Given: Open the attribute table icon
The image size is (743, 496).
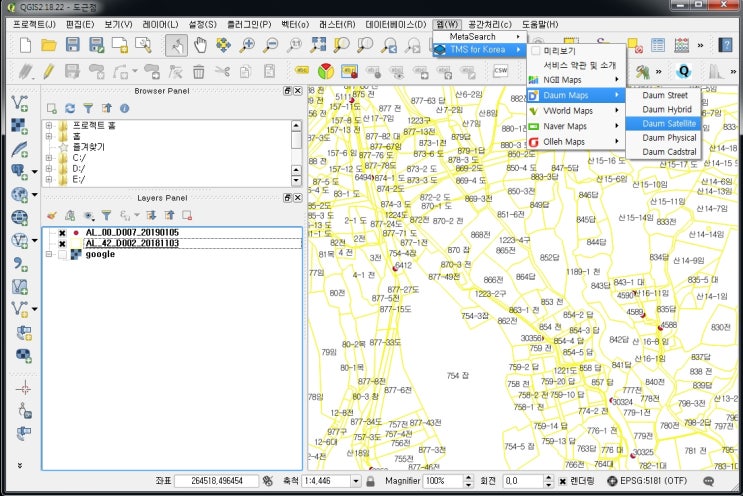Looking at the screenshot, I should [658, 45].
